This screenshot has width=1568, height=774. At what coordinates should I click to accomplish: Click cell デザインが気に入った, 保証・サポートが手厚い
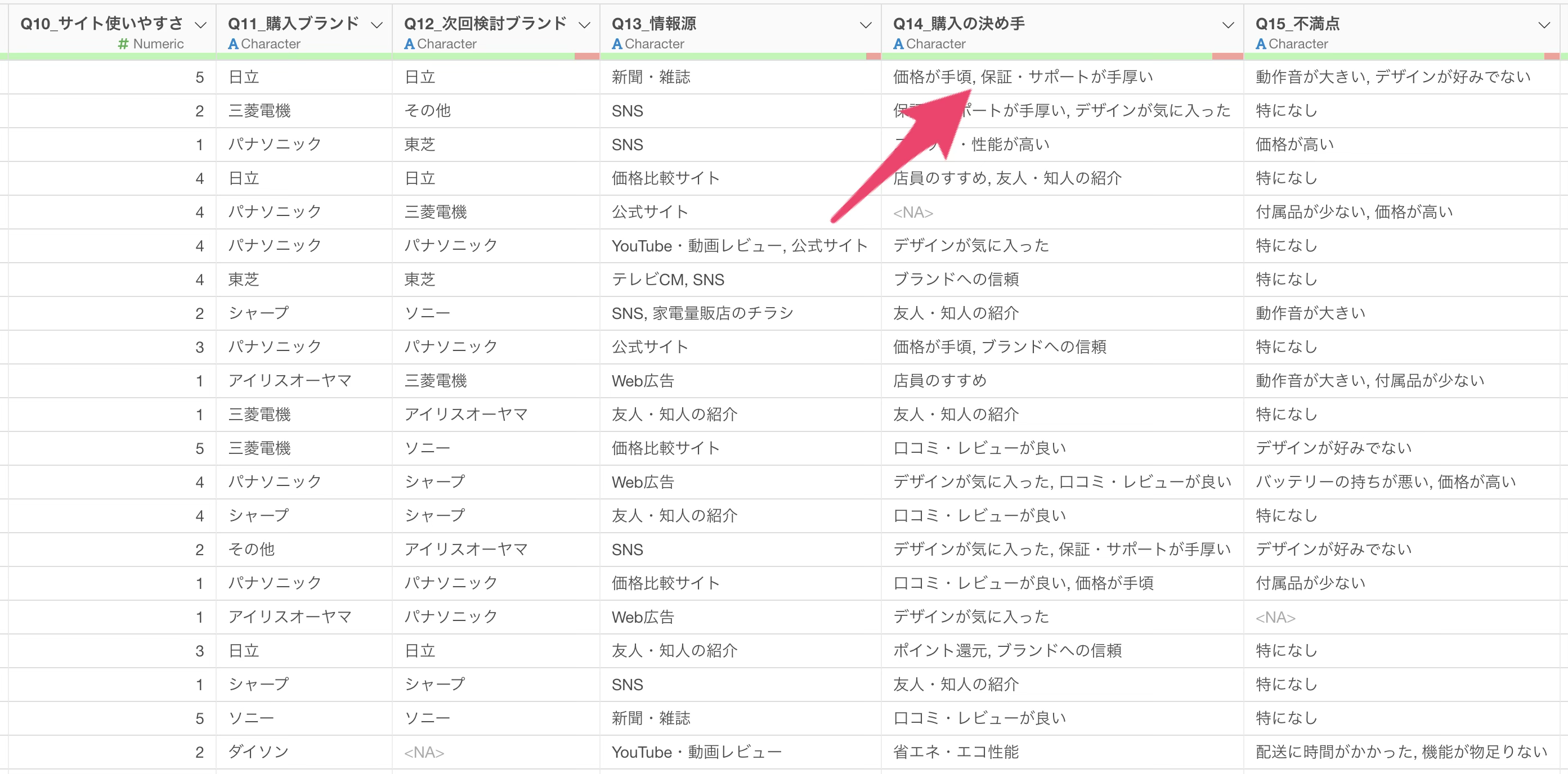[x=1062, y=550]
